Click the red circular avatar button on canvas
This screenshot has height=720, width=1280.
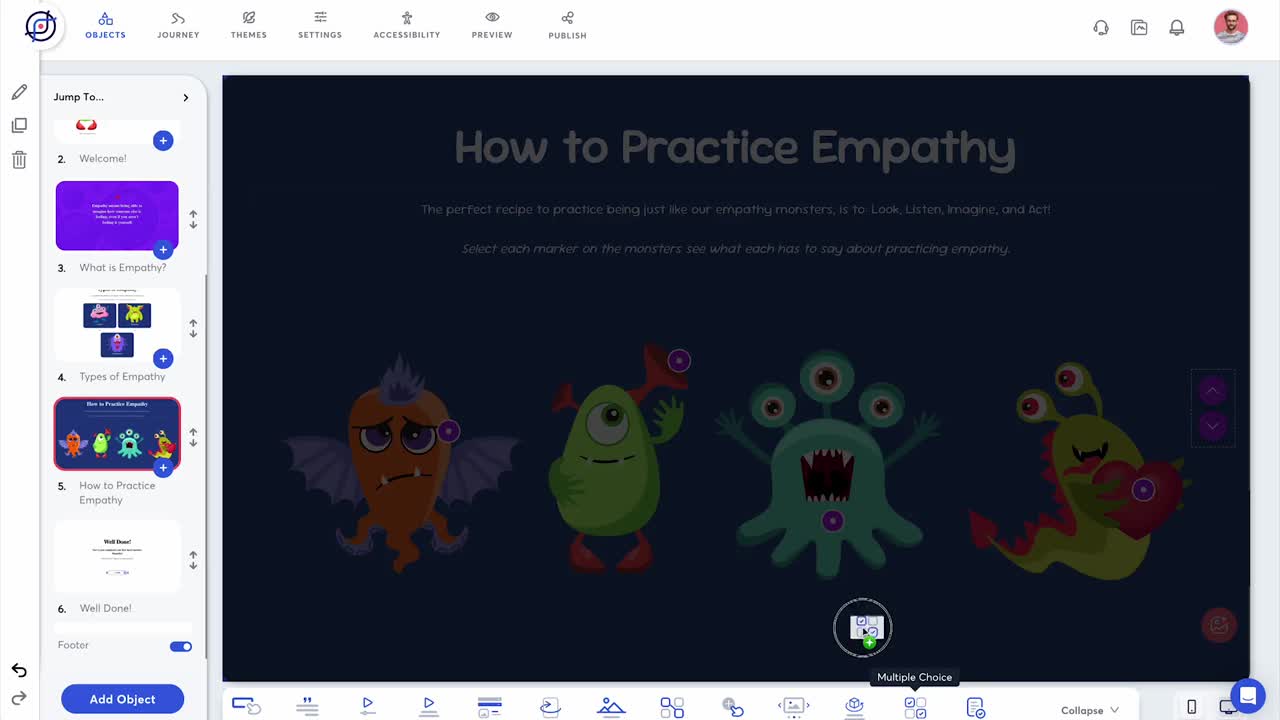pyautogui.click(x=1219, y=625)
